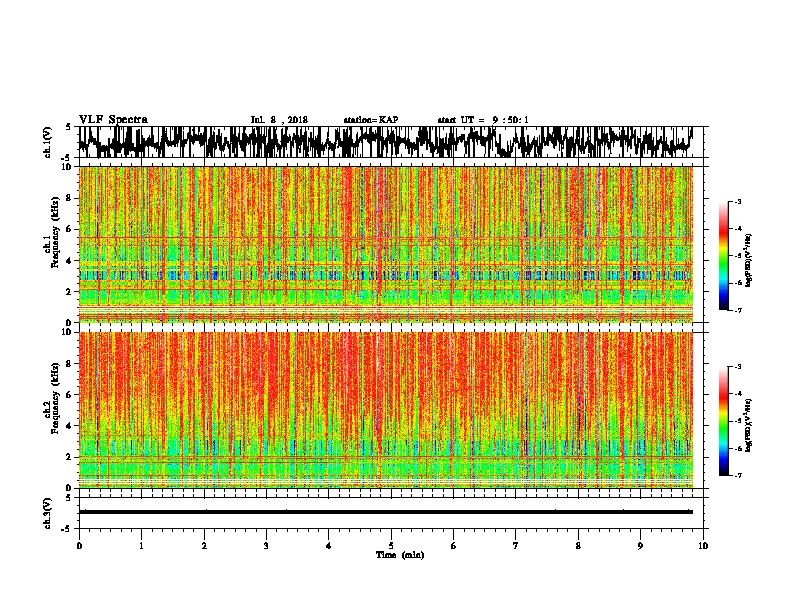This screenshot has height=612, width=792.
Task: Click the time axis tick label '9'
Action: coord(640,546)
